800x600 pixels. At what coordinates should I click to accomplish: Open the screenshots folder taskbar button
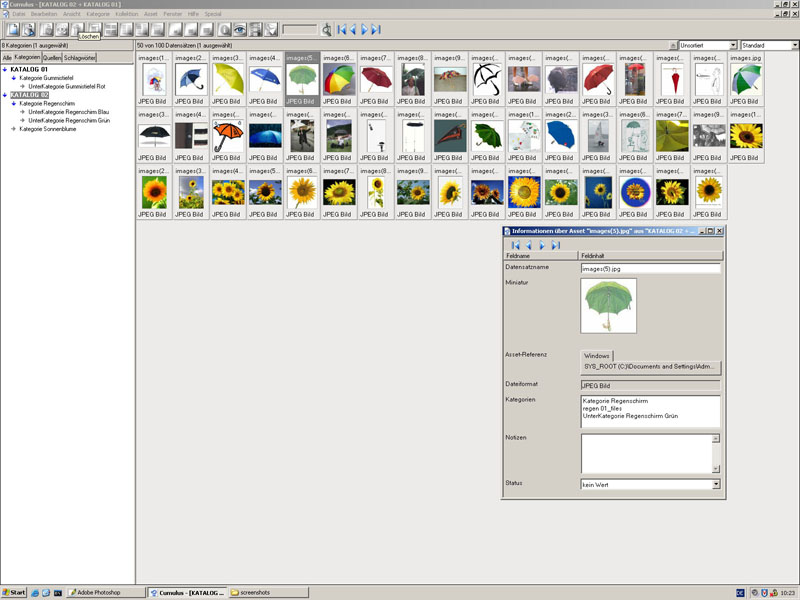point(269,592)
